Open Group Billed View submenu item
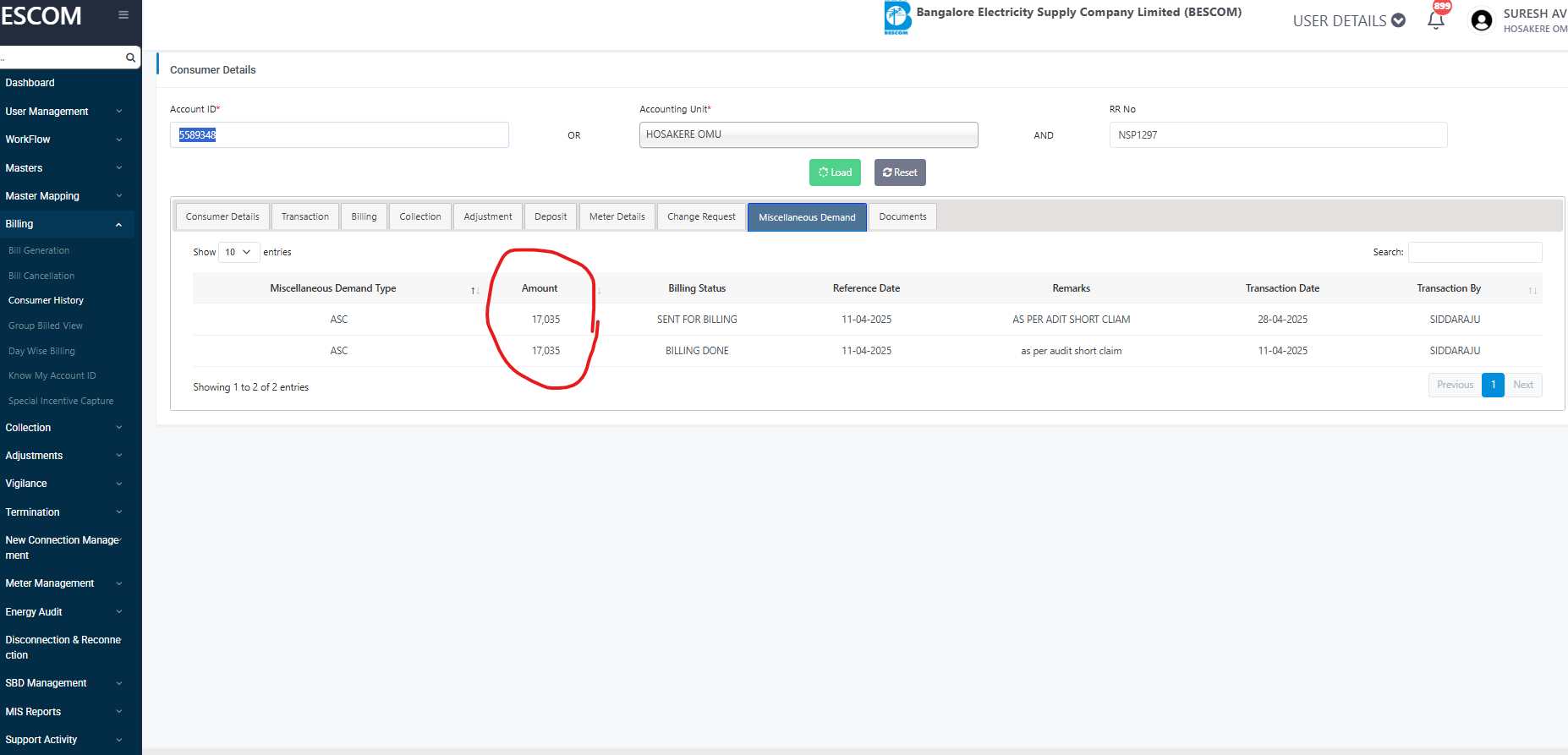The image size is (1568, 755). point(46,326)
